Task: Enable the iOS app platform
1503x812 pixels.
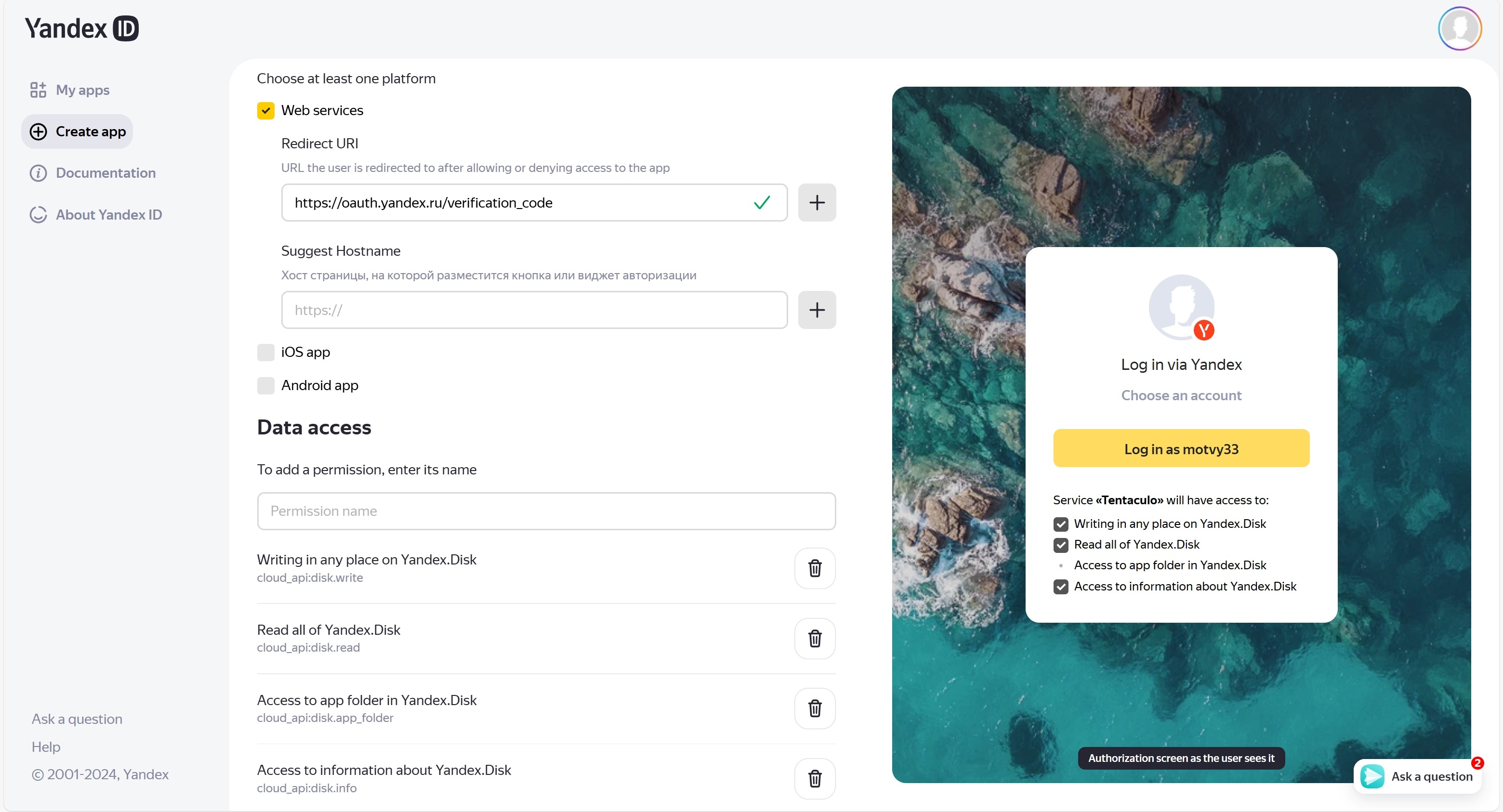Action: [266, 352]
